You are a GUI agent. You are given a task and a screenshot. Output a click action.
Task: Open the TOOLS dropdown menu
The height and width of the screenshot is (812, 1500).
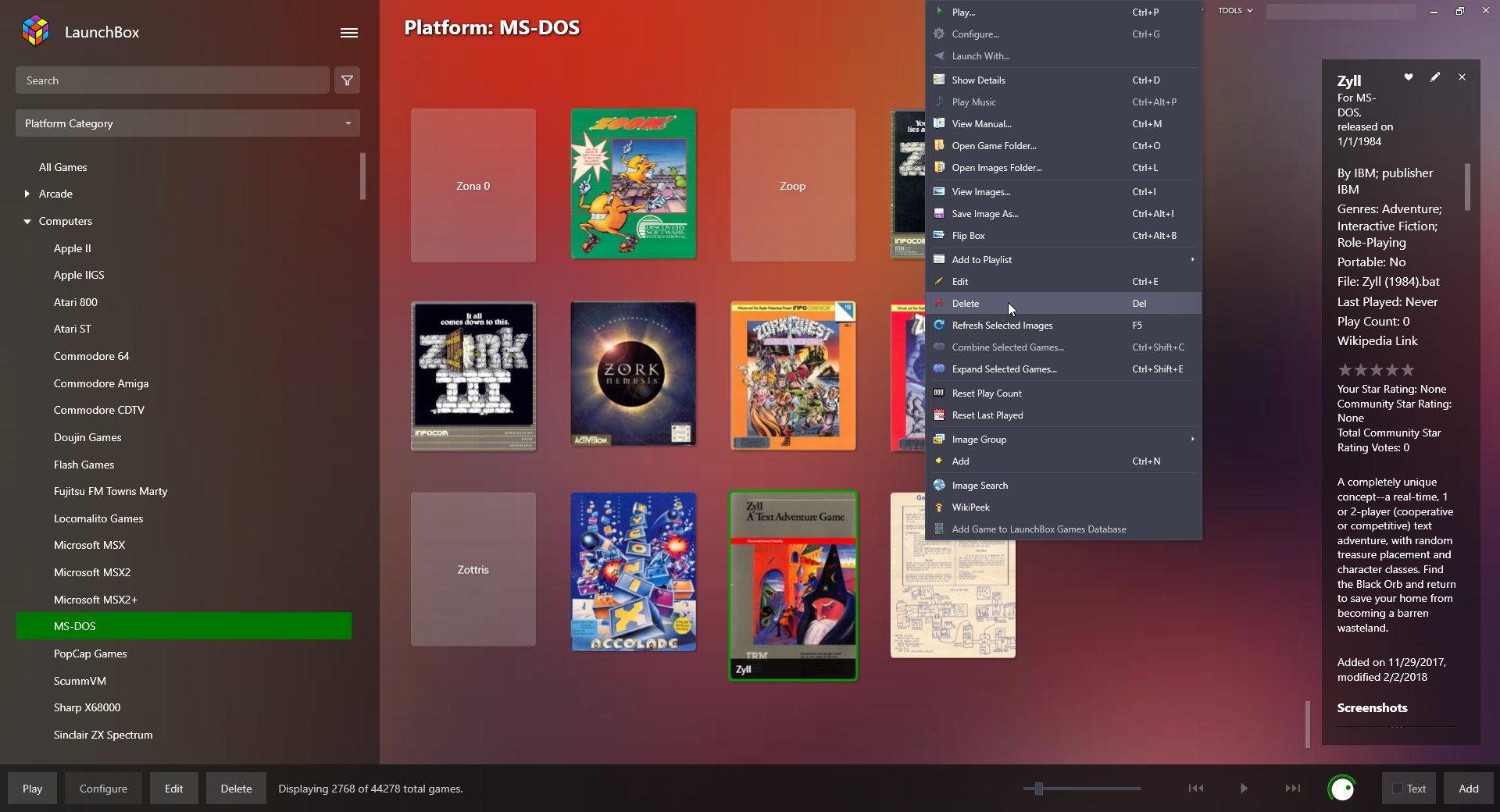click(1235, 11)
